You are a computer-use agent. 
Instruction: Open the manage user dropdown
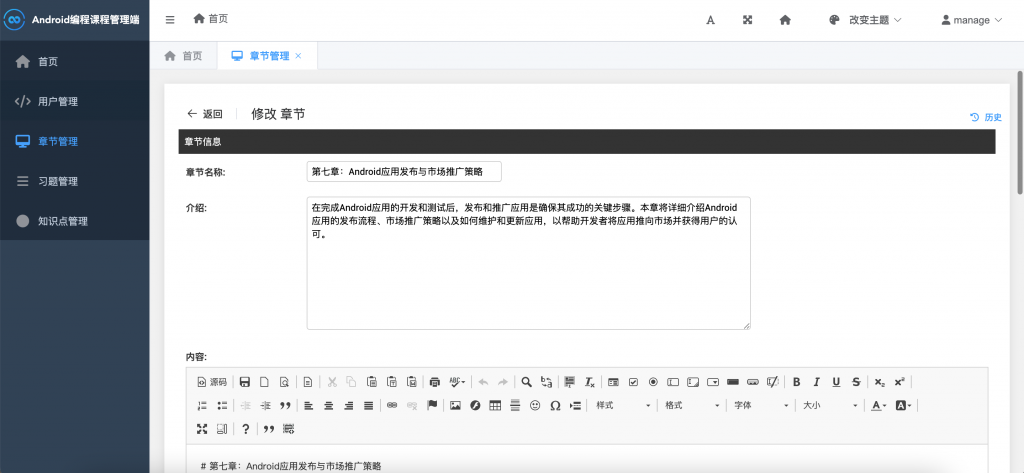(971, 20)
